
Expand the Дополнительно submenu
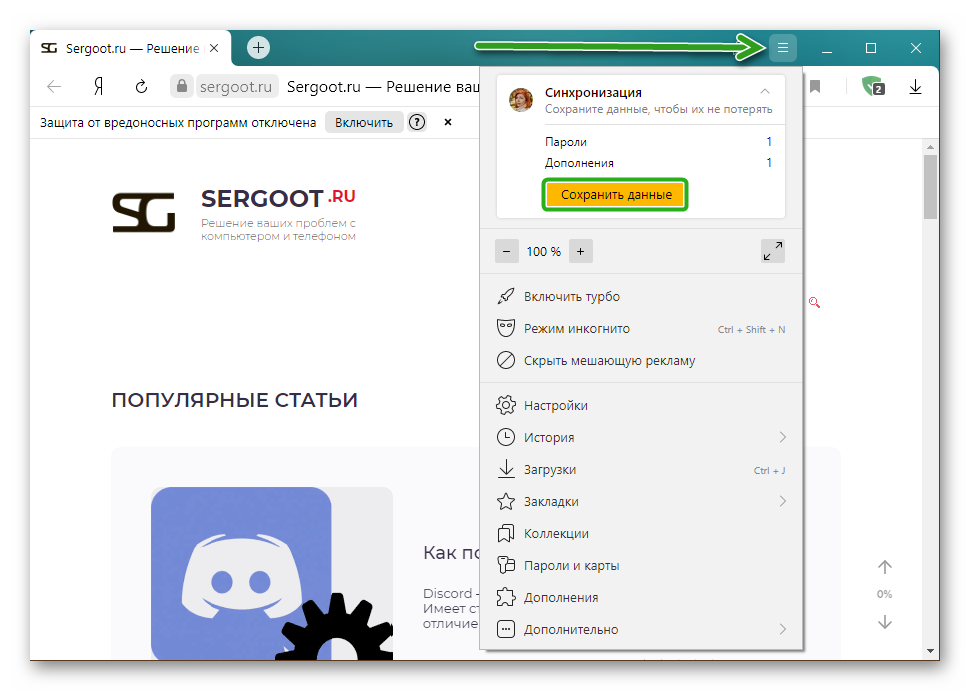782,629
